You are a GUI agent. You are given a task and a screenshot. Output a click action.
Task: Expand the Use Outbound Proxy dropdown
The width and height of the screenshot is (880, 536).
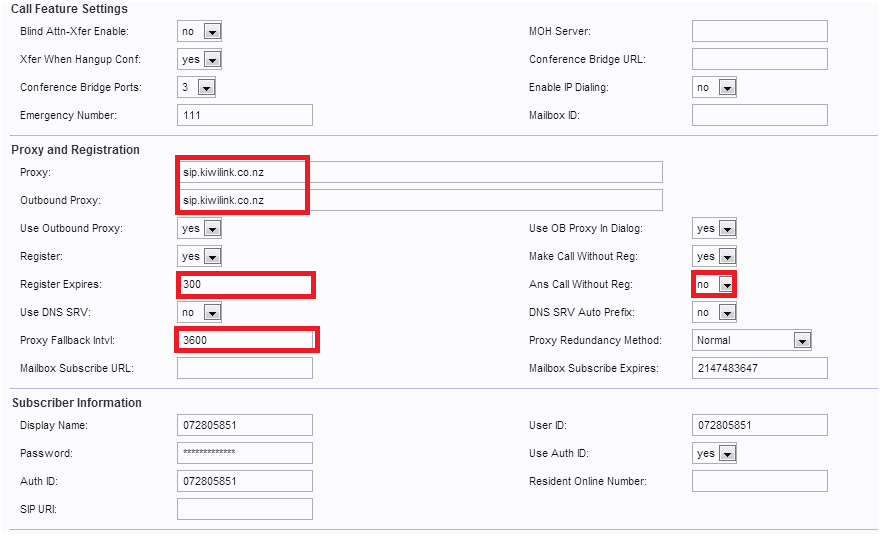tap(198, 228)
